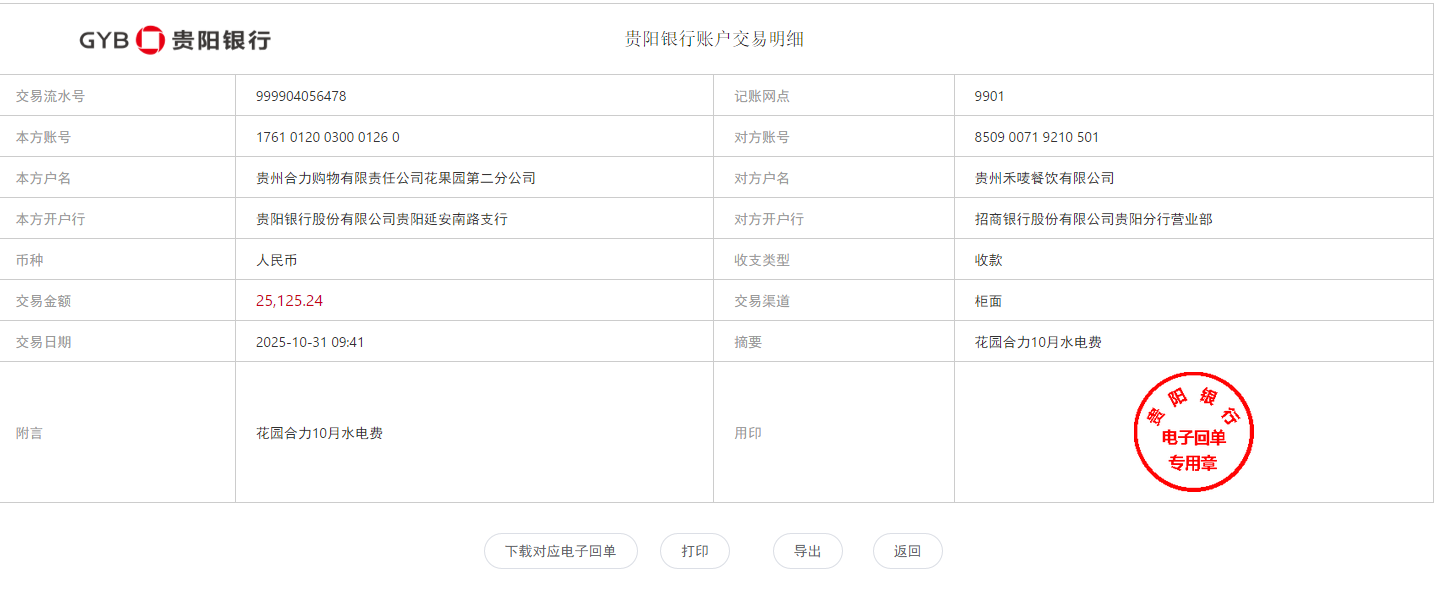The width and height of the screenshot is (1437, 593).
Task: Click the 下载对应电子回单 button
Action: click(560, 551)
